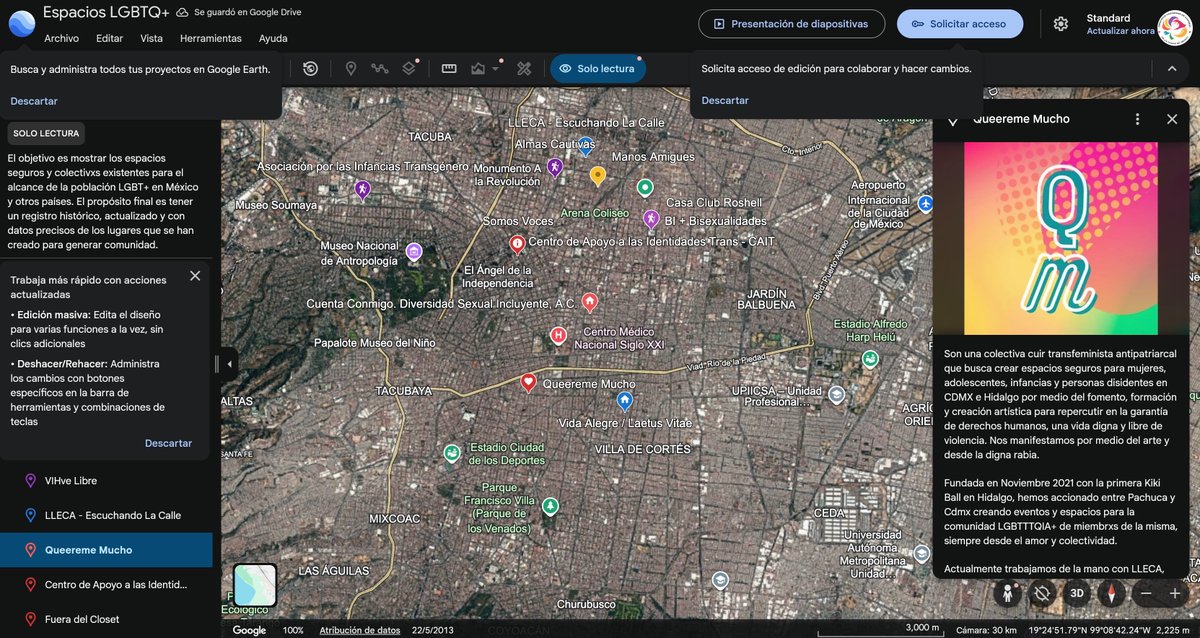Viewport: 1200px width, 638px height.
Task: Dismiss the projects search tooltip with Descartar
Action: click(x=34, y=101)
